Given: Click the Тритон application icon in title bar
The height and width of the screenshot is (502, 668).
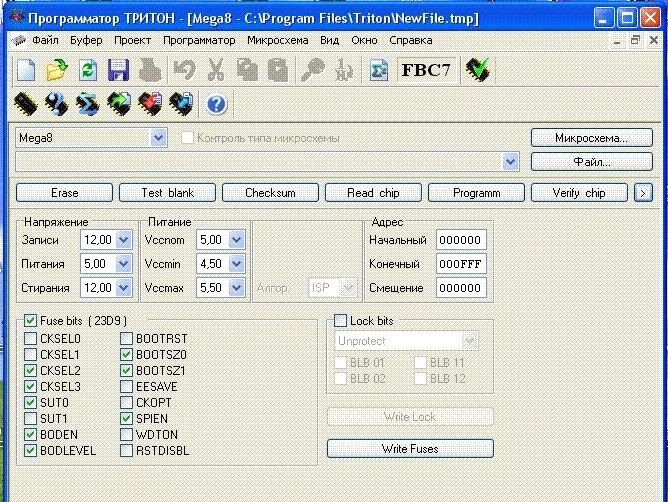Looking at the screenshot, I should tap(16, 17).
